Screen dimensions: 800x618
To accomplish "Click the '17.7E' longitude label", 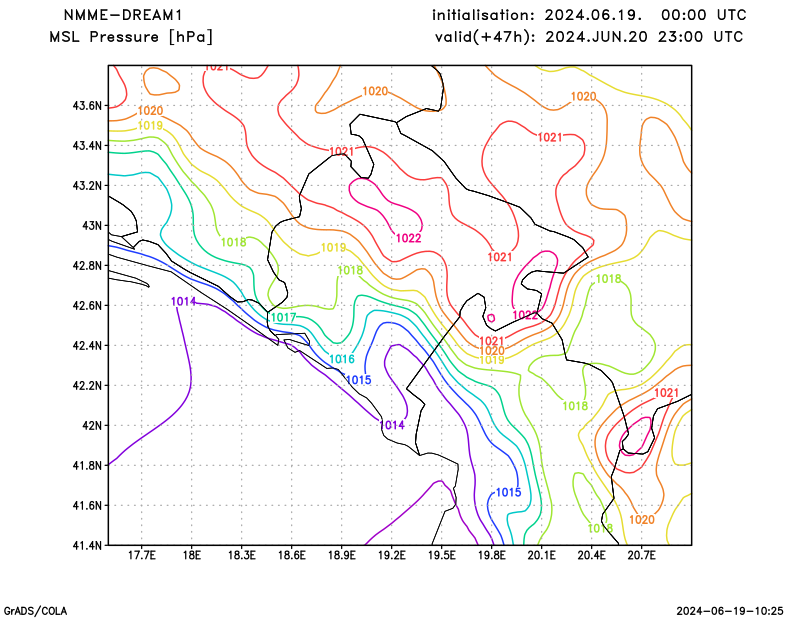I will 141,555.
